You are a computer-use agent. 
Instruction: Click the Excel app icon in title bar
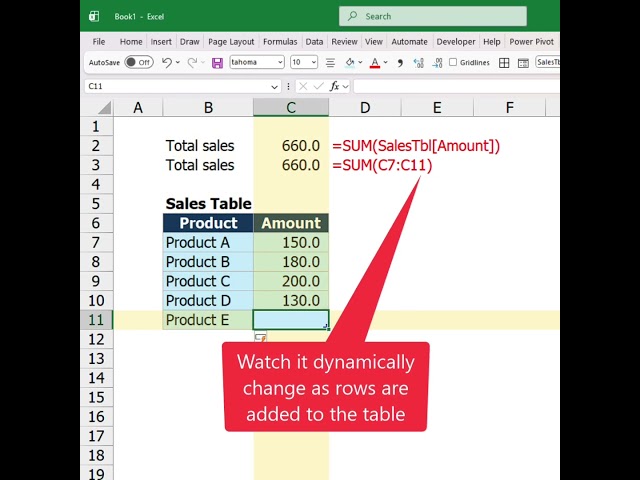(x=94, y=16)
